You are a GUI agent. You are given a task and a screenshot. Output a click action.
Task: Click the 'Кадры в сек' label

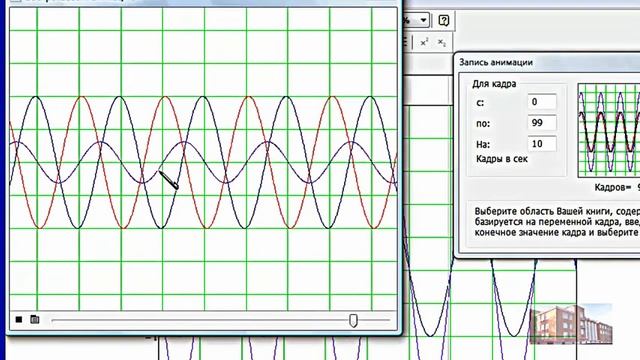(x=502, y=159)
